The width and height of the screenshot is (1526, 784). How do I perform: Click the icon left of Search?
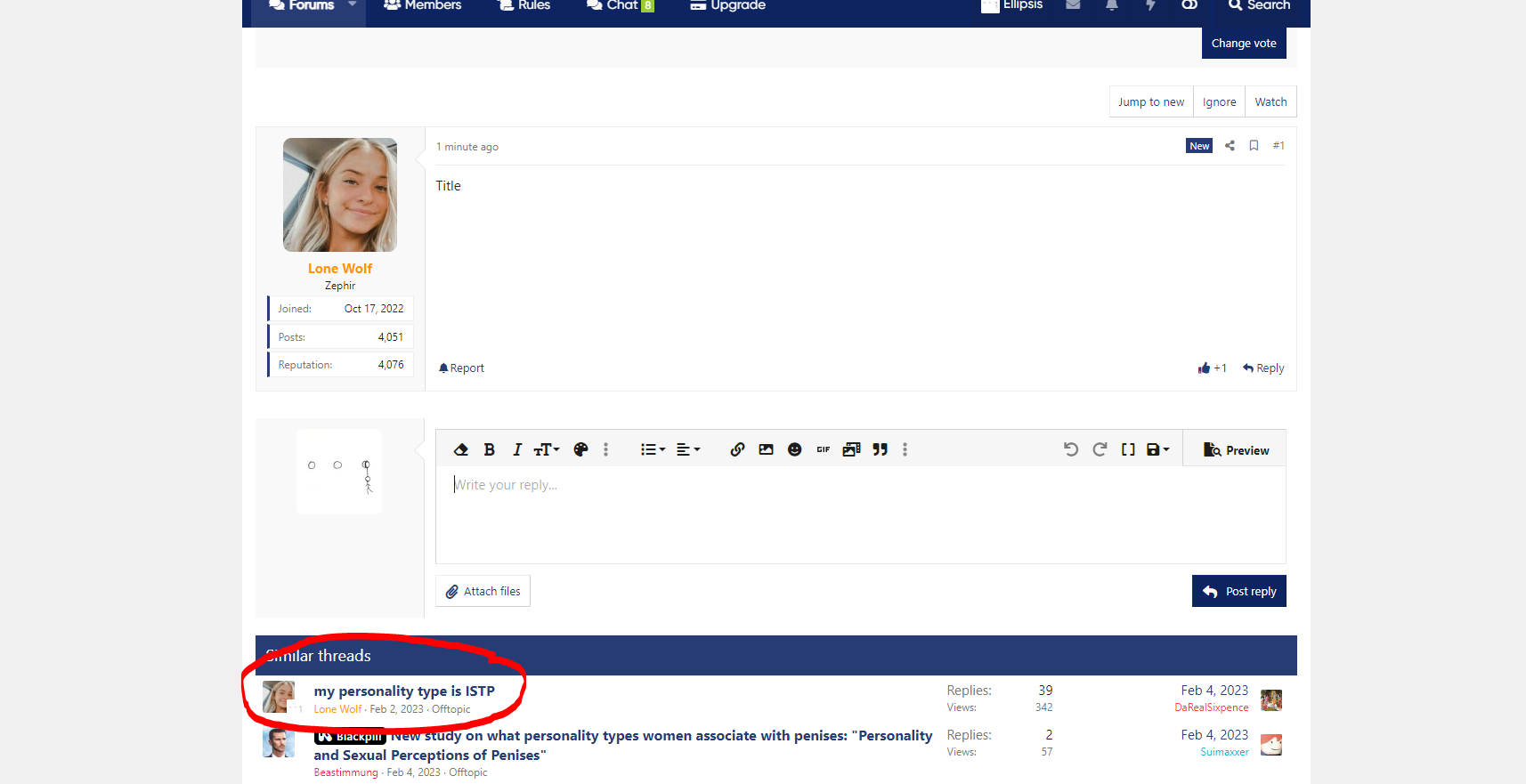pos(1189,5)
